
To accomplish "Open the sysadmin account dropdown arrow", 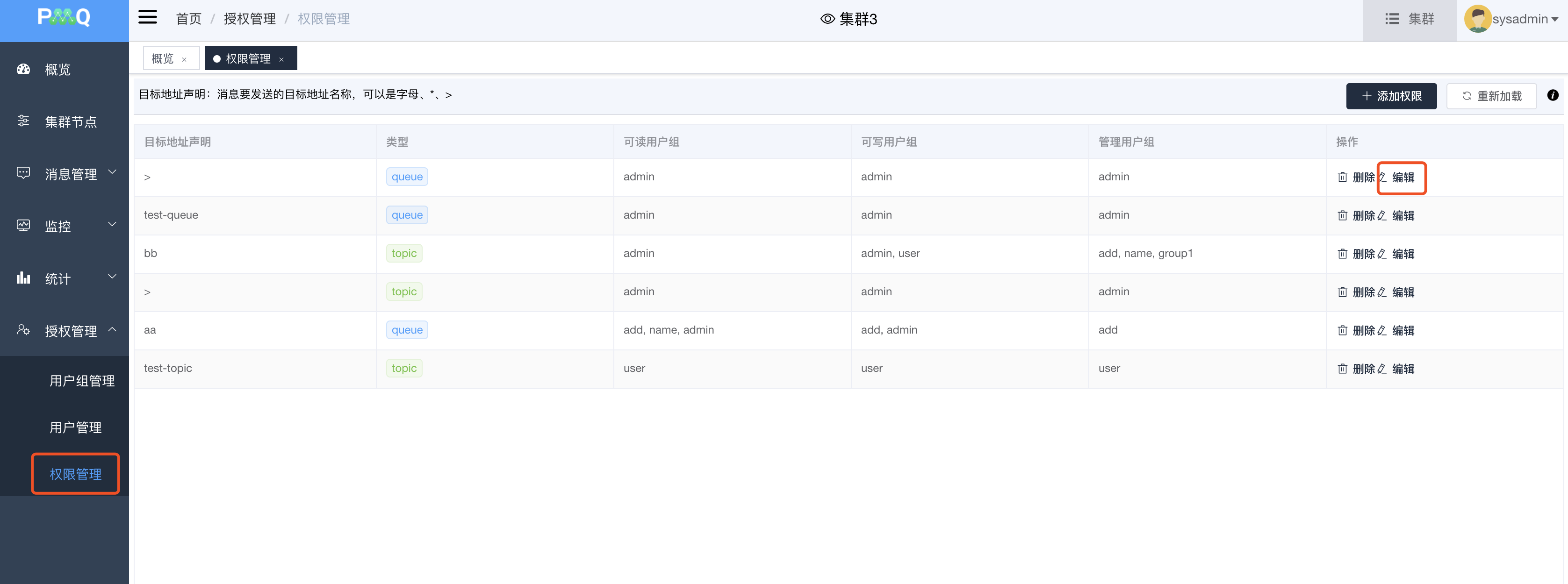I will click(1555, 20).
